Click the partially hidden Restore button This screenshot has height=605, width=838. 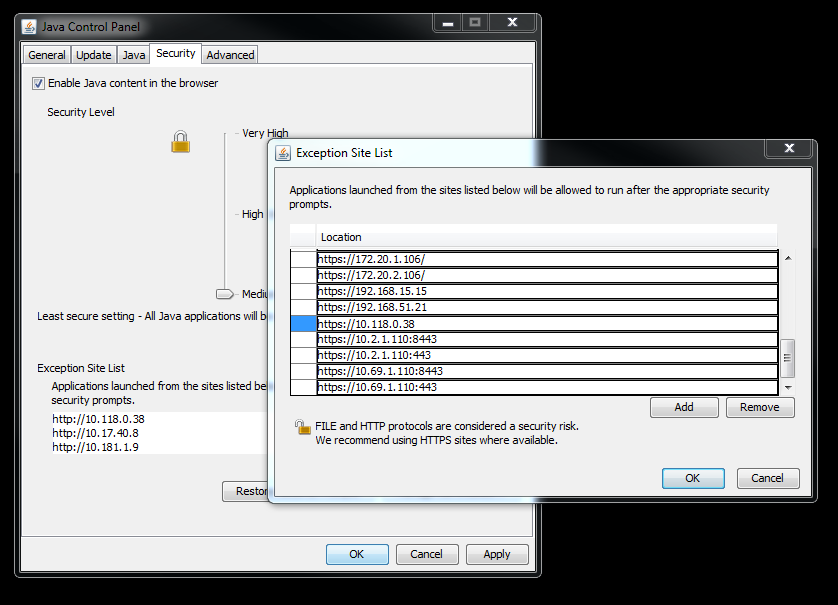(x=245, y=491)
